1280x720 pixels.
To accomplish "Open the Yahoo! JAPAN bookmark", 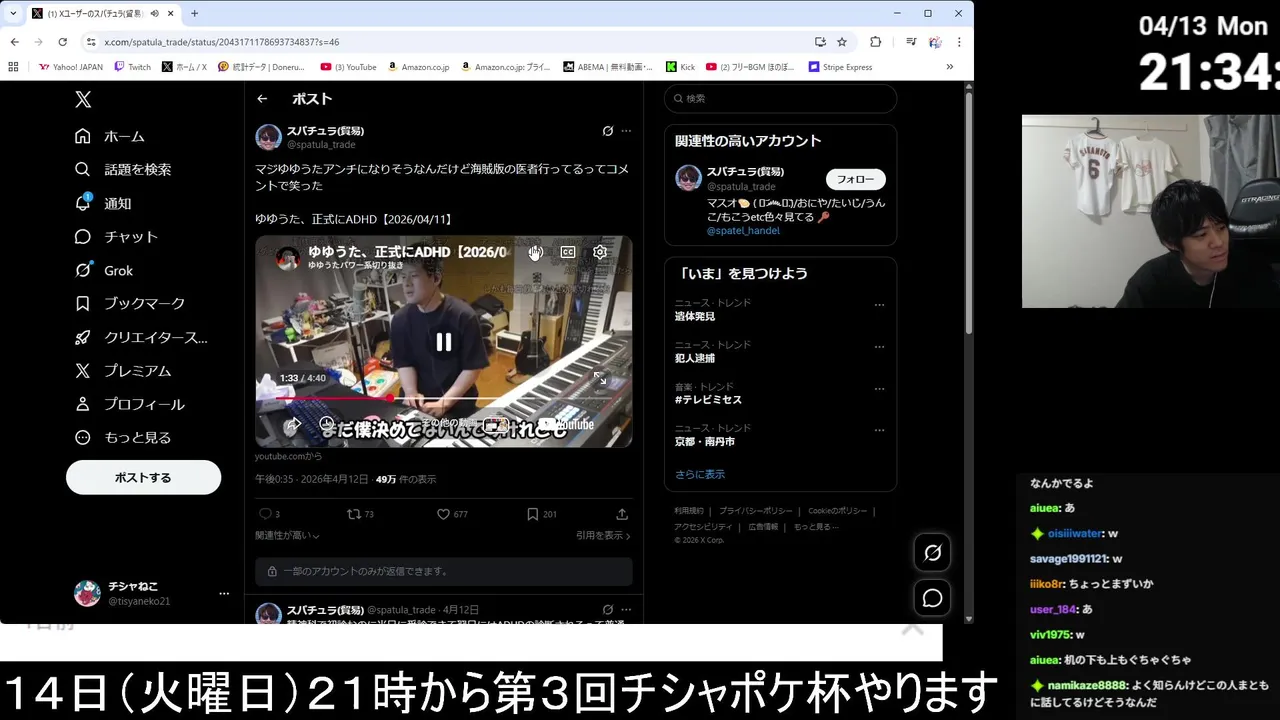I will [71, 67].
